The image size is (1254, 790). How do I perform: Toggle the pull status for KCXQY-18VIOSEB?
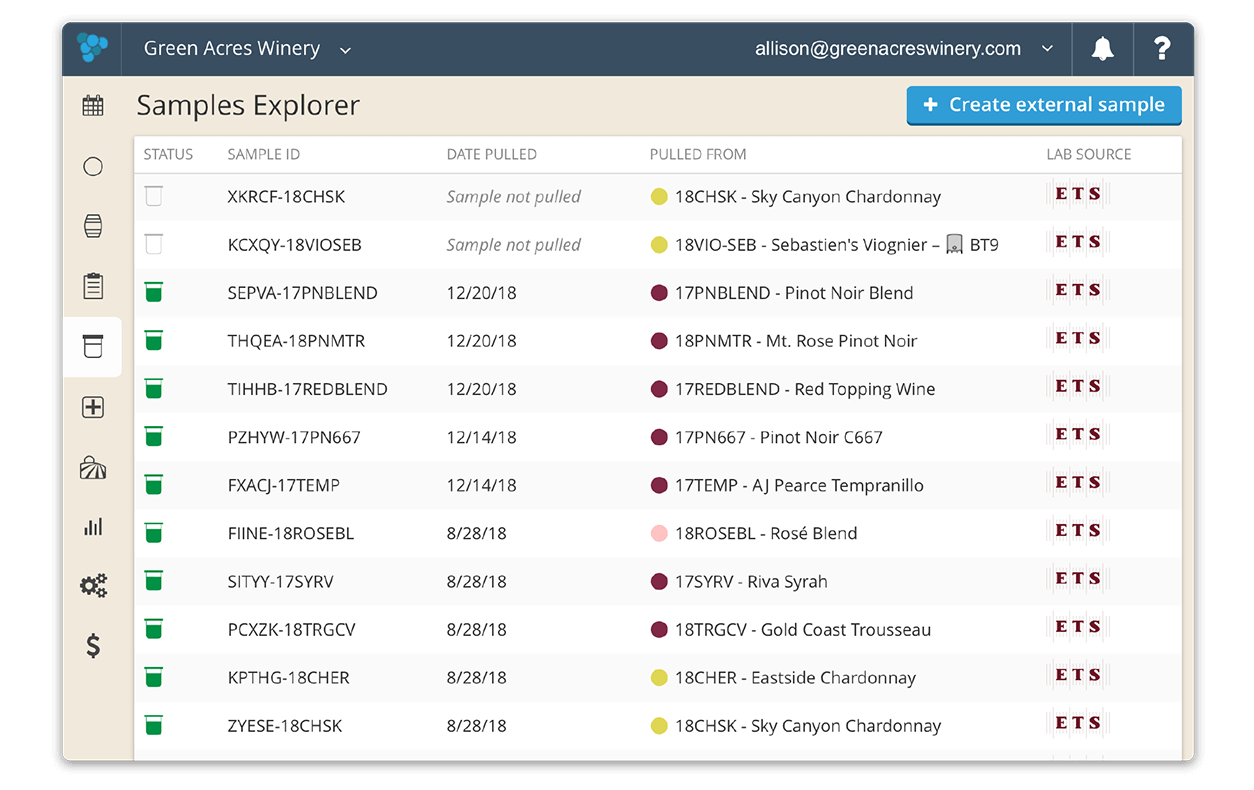(x=153, y=244)
